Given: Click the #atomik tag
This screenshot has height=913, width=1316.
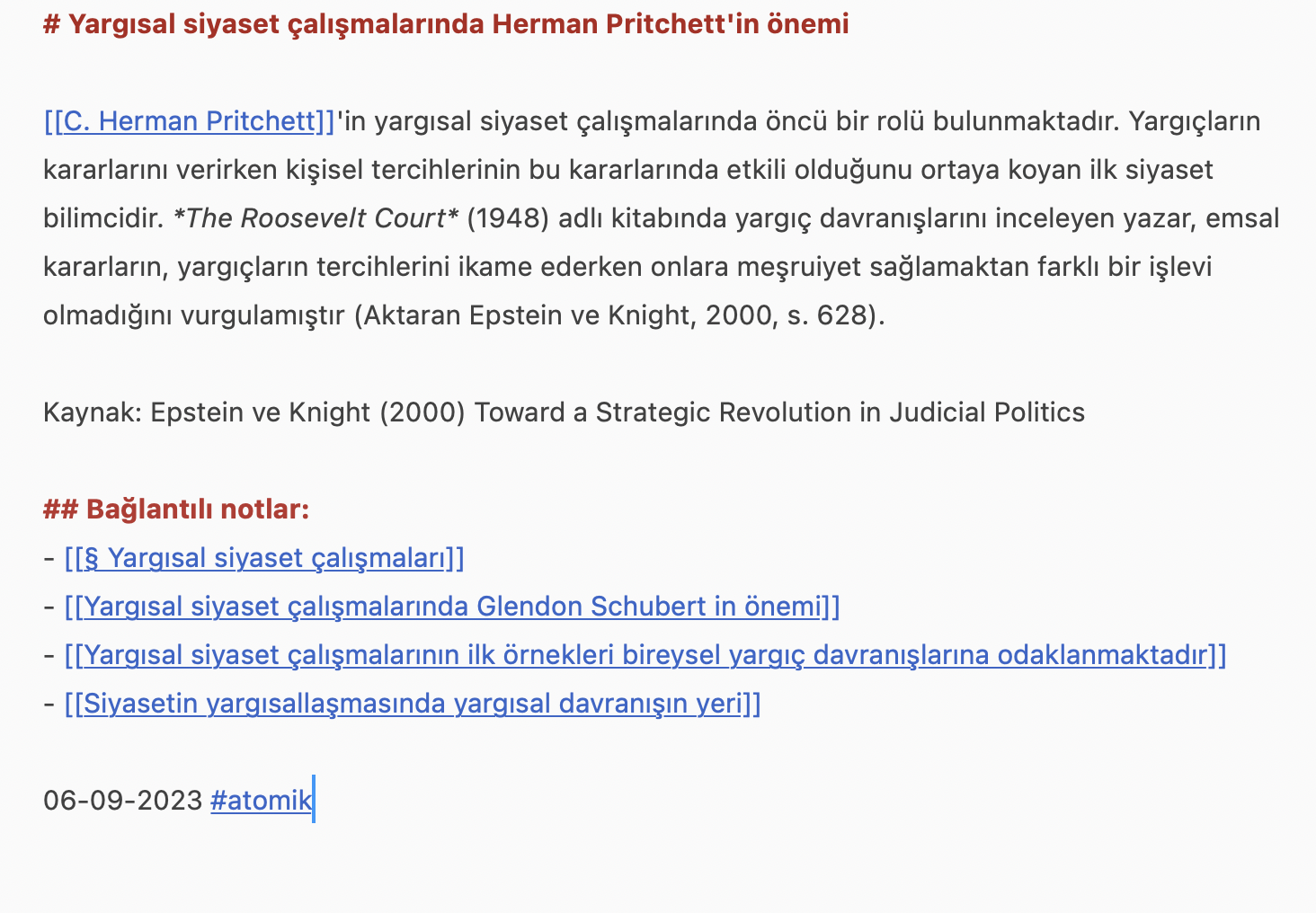Looking at the screenshot, I should pos(261,800).
